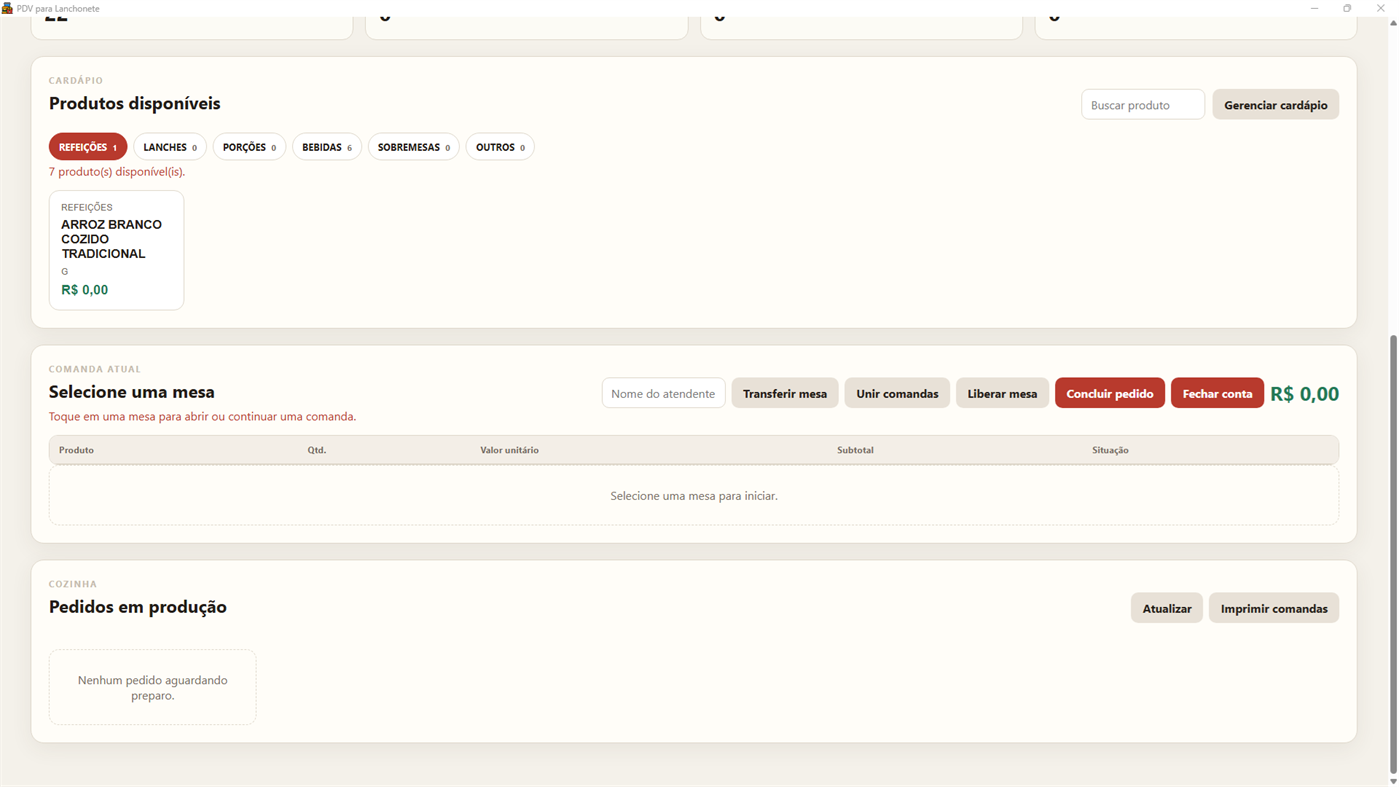Select the SOBREMESAS category
The height and width of the screenshot is (787, 1399).
(x=414, y=147)
